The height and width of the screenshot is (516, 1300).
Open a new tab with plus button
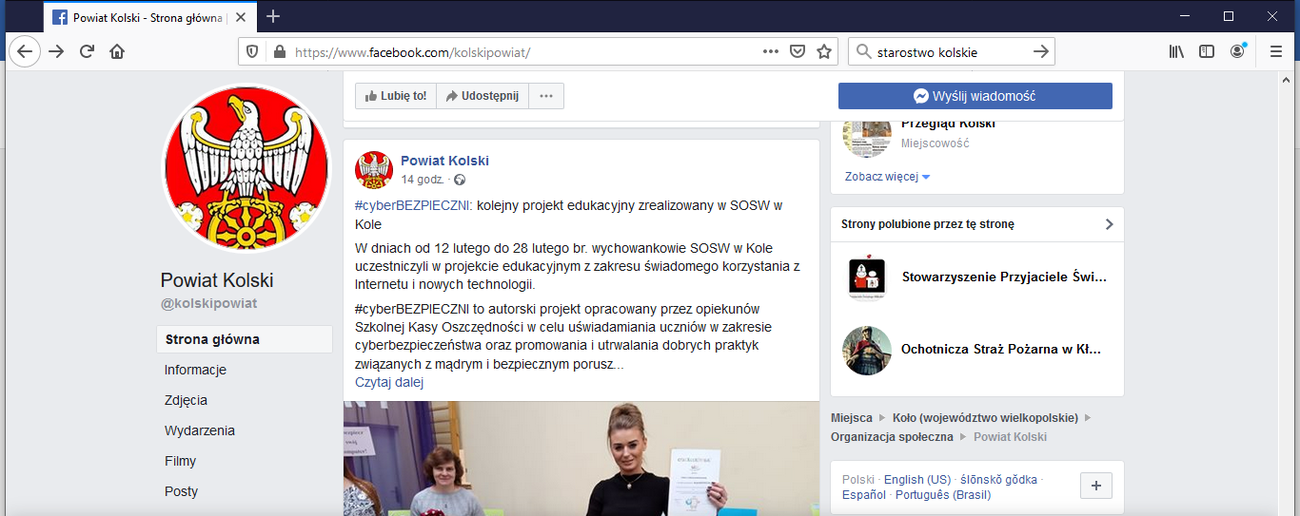273,16
